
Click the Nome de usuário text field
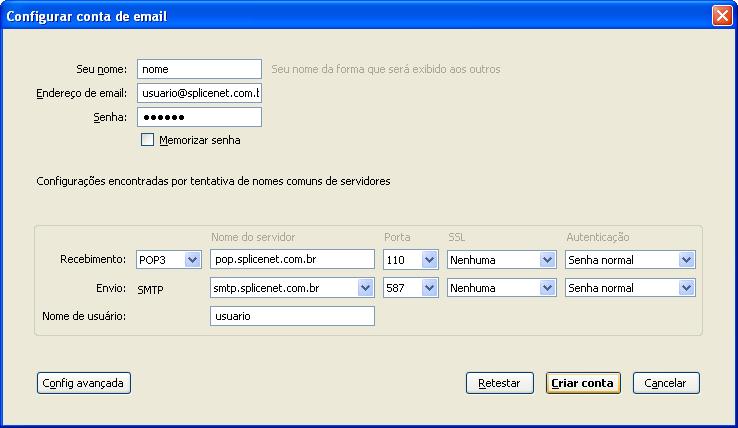pos(292,316)
